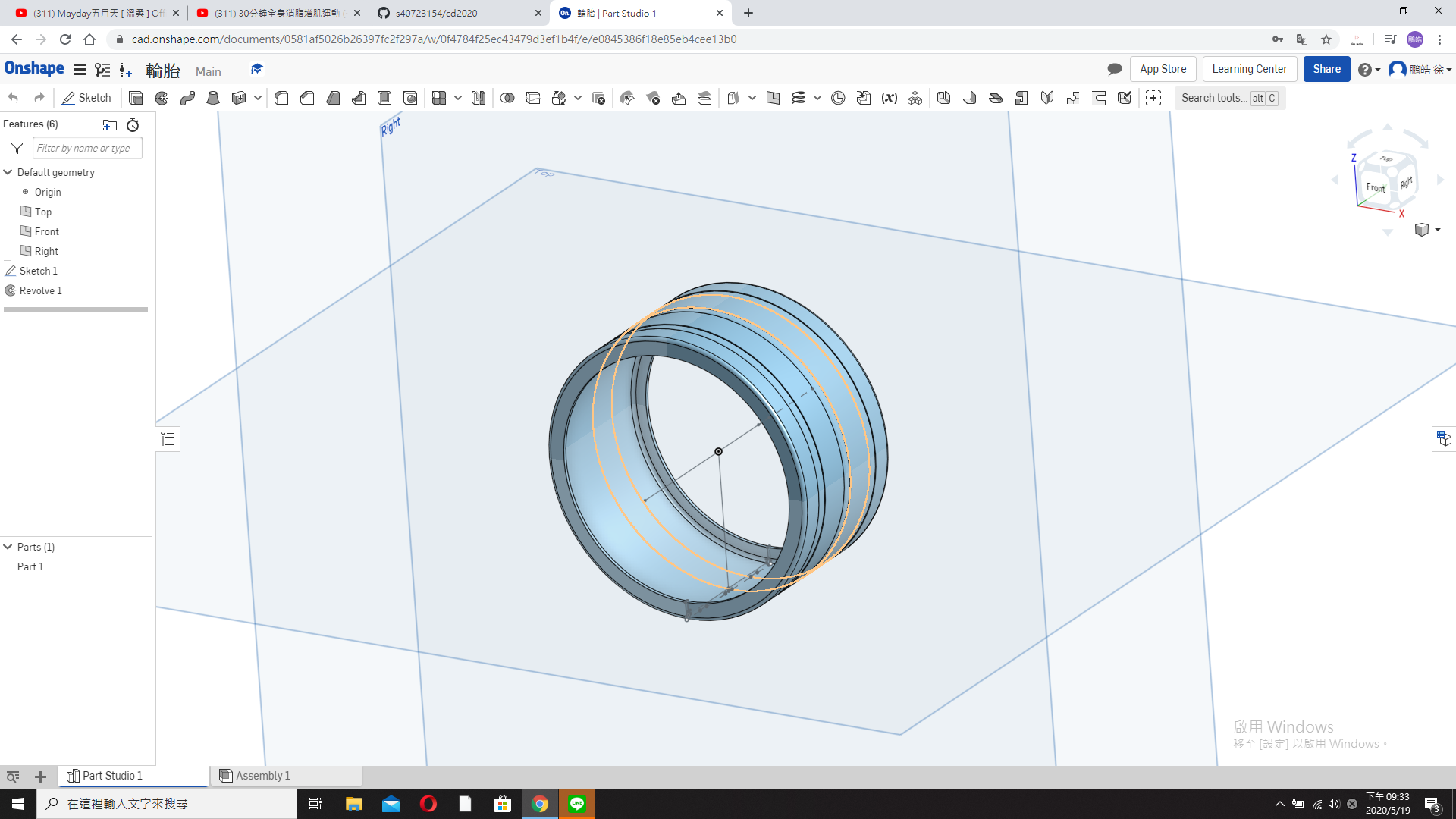Screen dimensions: 1456x819
Task: Open LINE app in Windows taskbar
Action: click(x=577, y=804)
